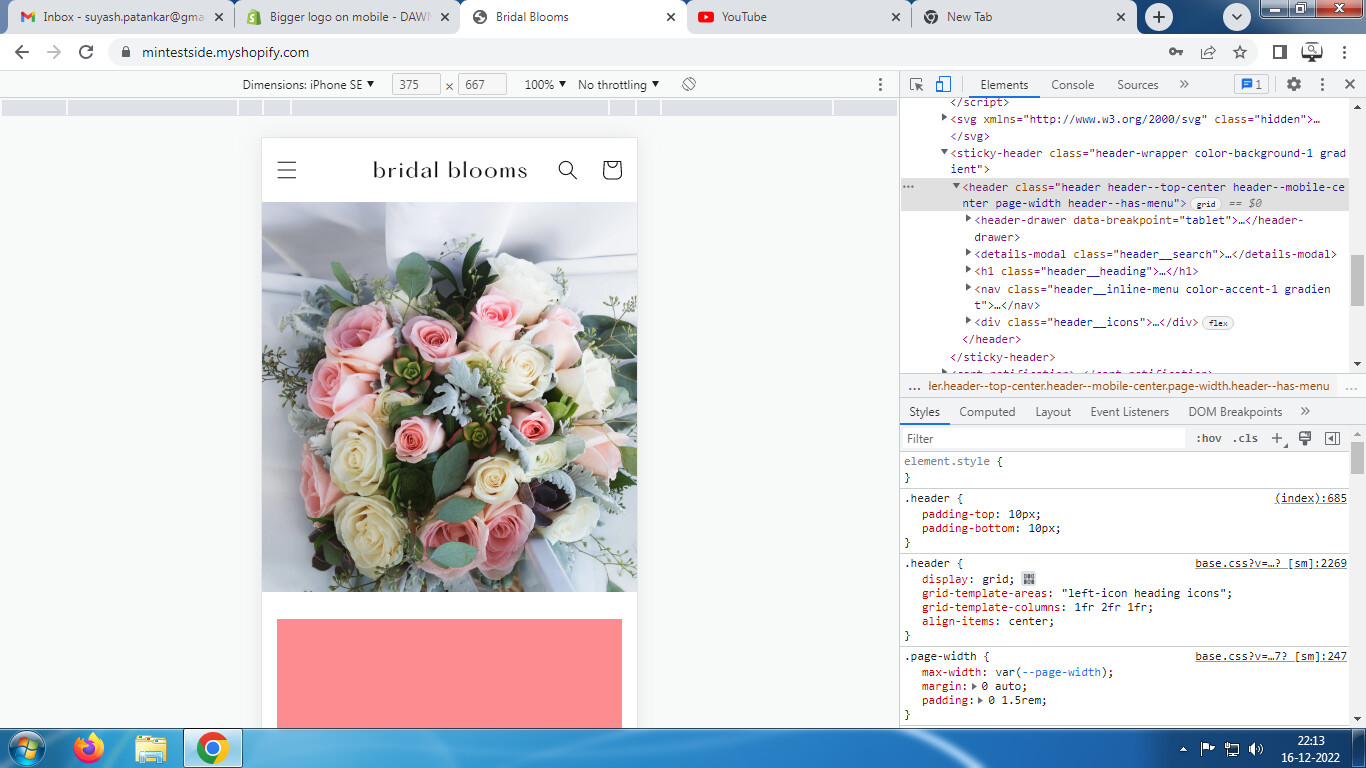Switch to the Console tab
Image resolution: width=1366 pixels, height=768 pixels.
[1072, 85]
